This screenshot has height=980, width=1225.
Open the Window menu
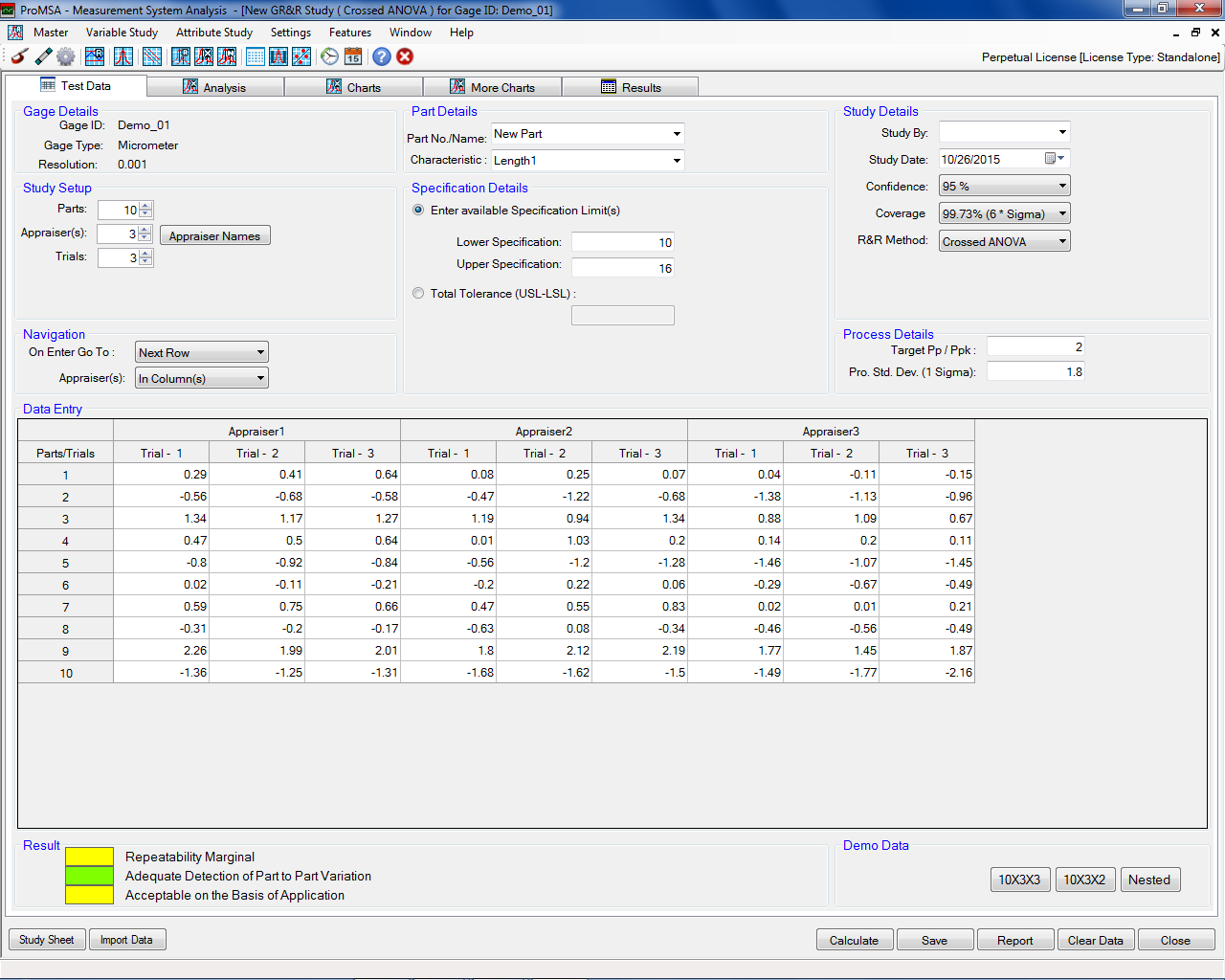click(411, 32)
